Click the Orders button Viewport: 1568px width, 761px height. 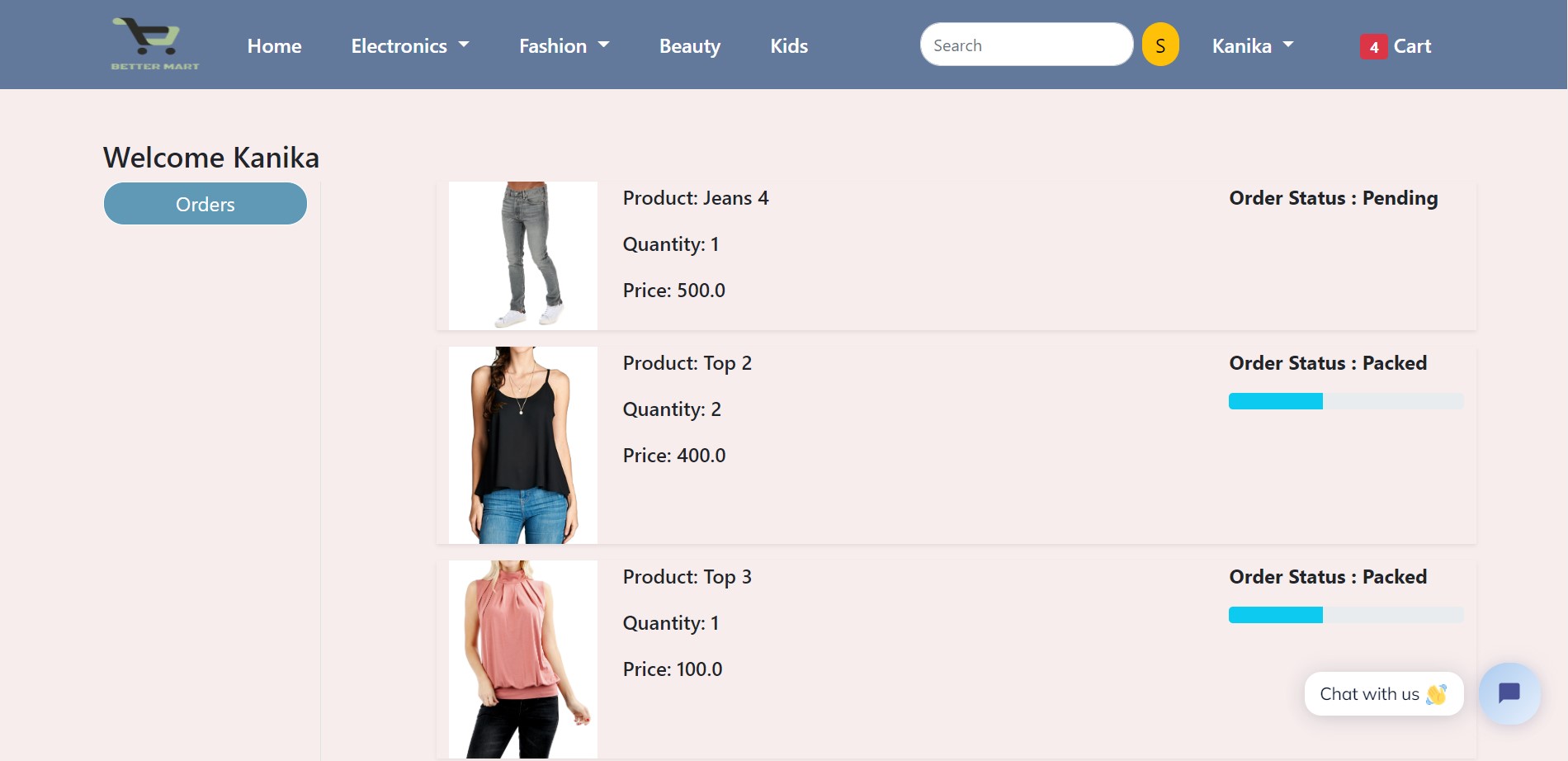coord(205,204)
